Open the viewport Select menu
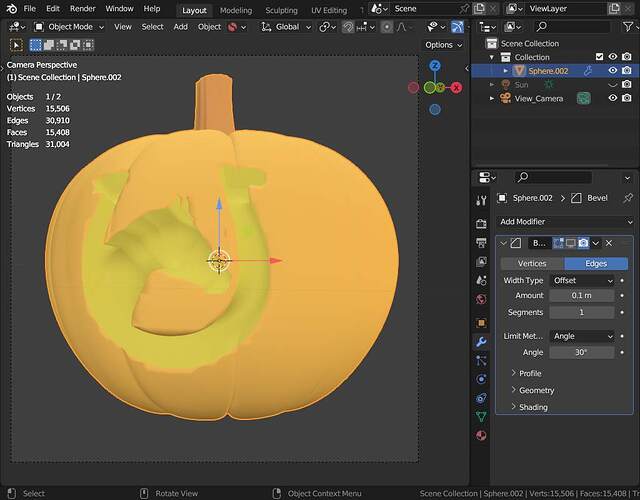Screen dimensions: 640x500 tap(152, 27)
